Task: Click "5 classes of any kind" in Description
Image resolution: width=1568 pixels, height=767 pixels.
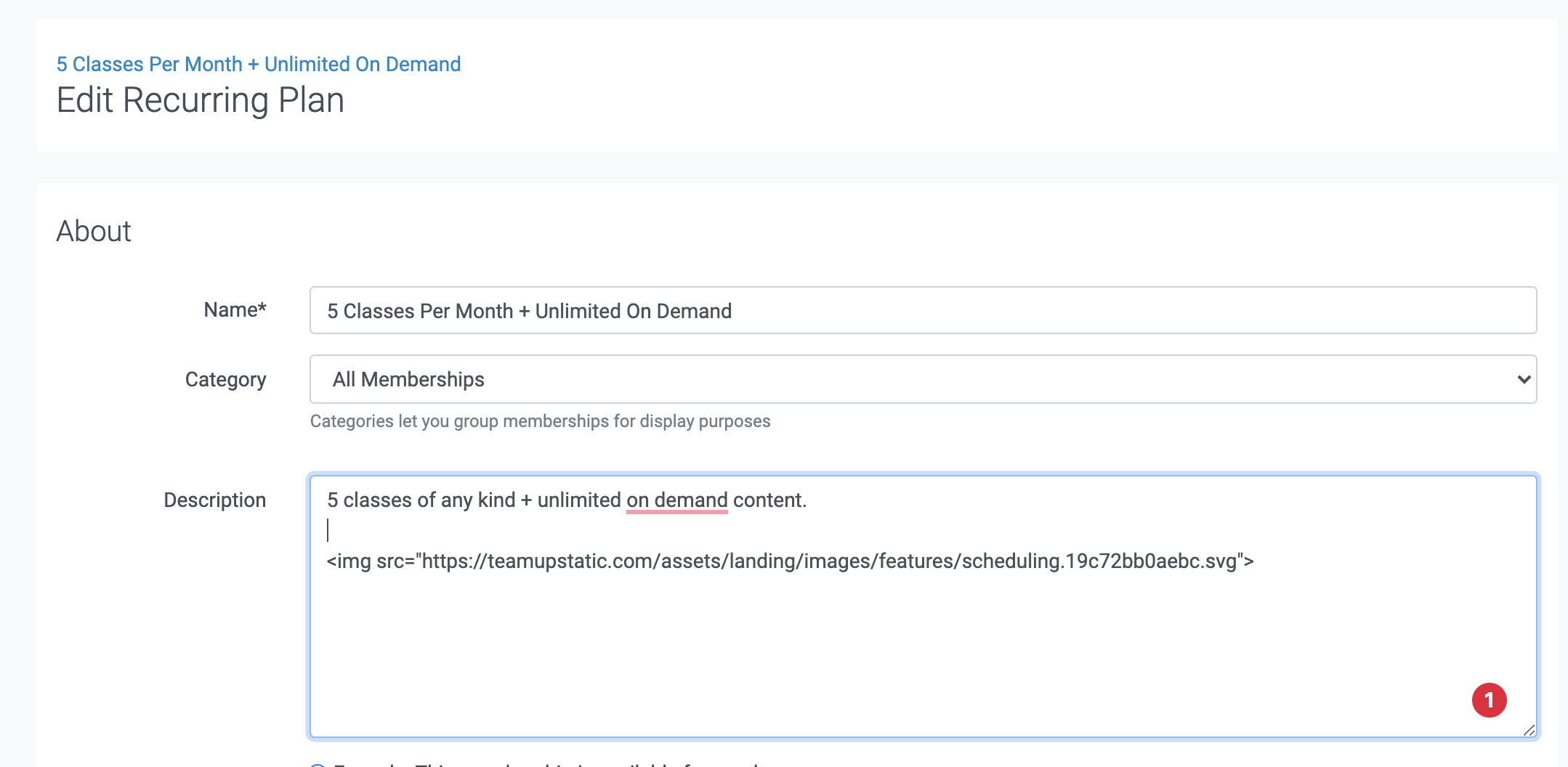Action: (x=421, y=500)
